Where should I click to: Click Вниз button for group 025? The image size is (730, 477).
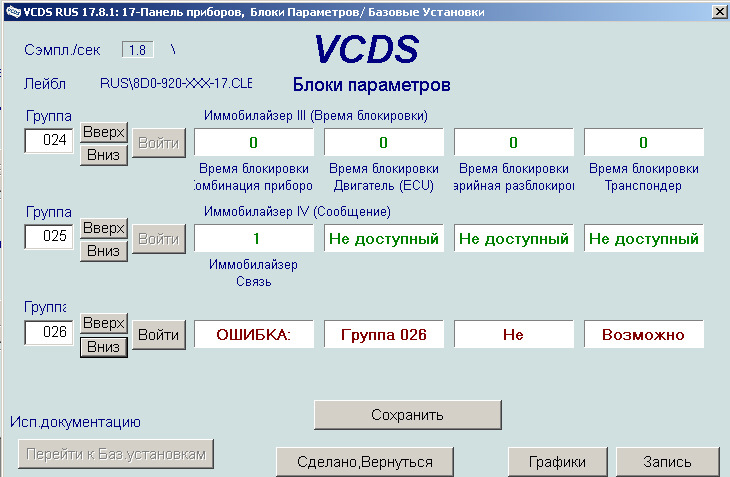pyautogui.click(x=104, y=251)
